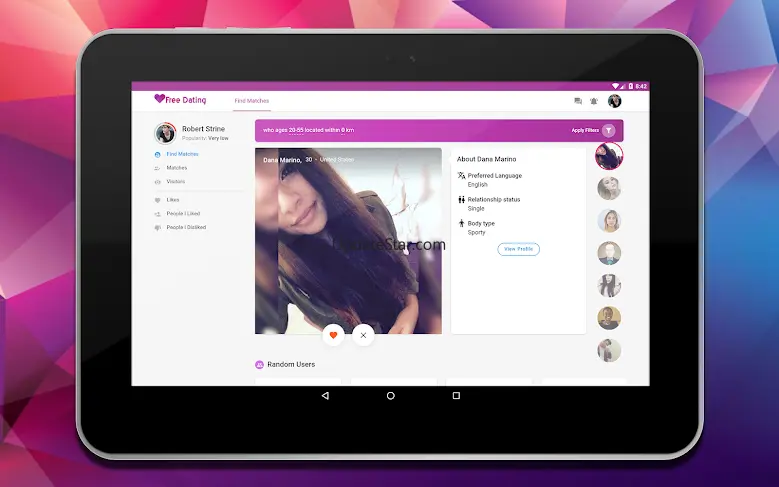Click the 'Dana Marino, 30' name overlay

click(287, 160)
